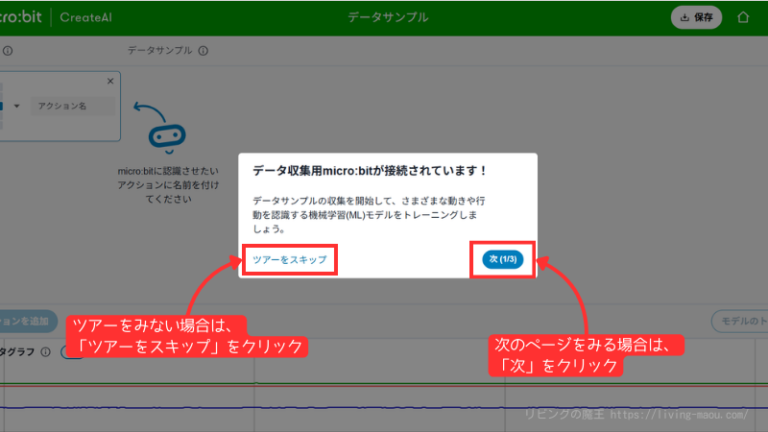This screenshot has width=768, height=432.
Task: Click the micro:bit logo in header
Action: 24,17
